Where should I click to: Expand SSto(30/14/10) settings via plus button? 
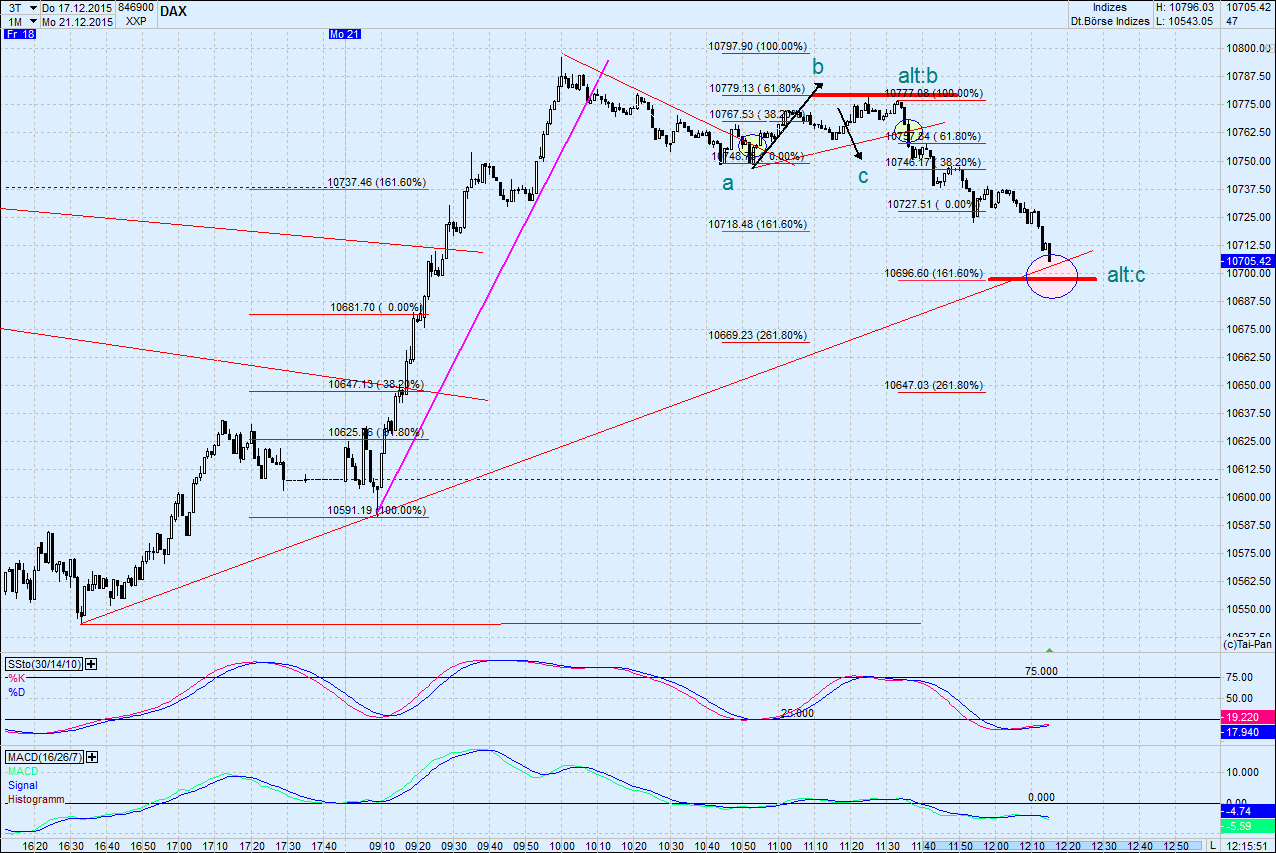[90, 663]
